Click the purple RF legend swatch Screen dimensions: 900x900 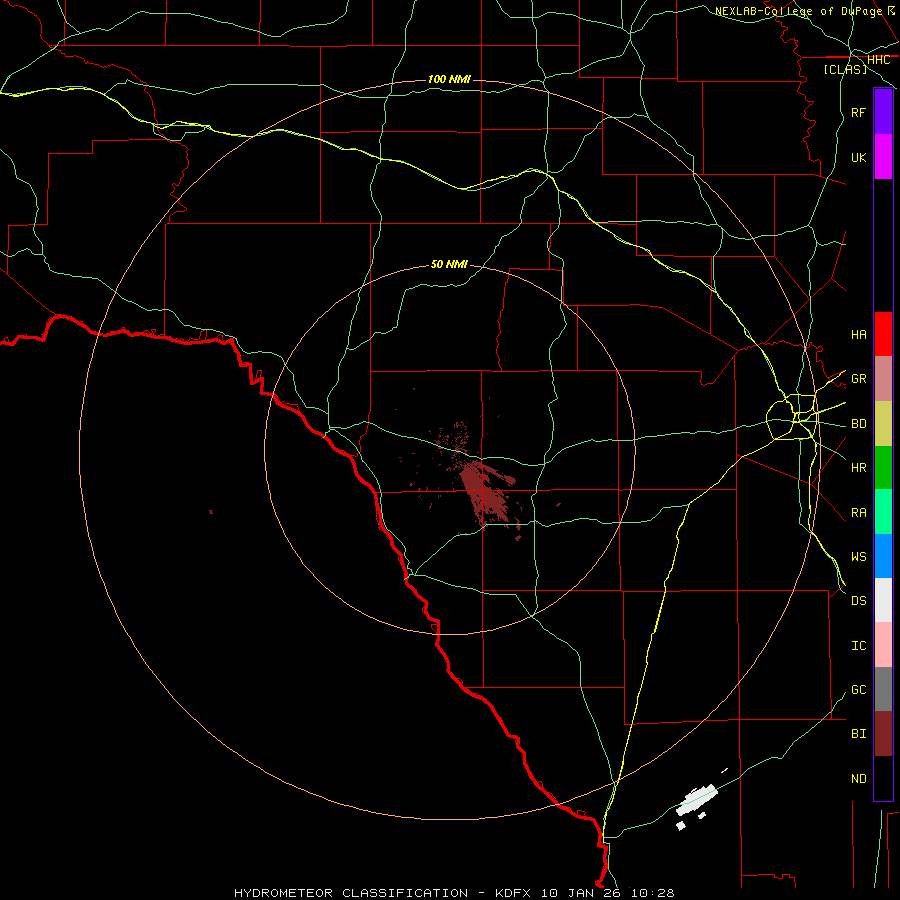coord(883,112)
